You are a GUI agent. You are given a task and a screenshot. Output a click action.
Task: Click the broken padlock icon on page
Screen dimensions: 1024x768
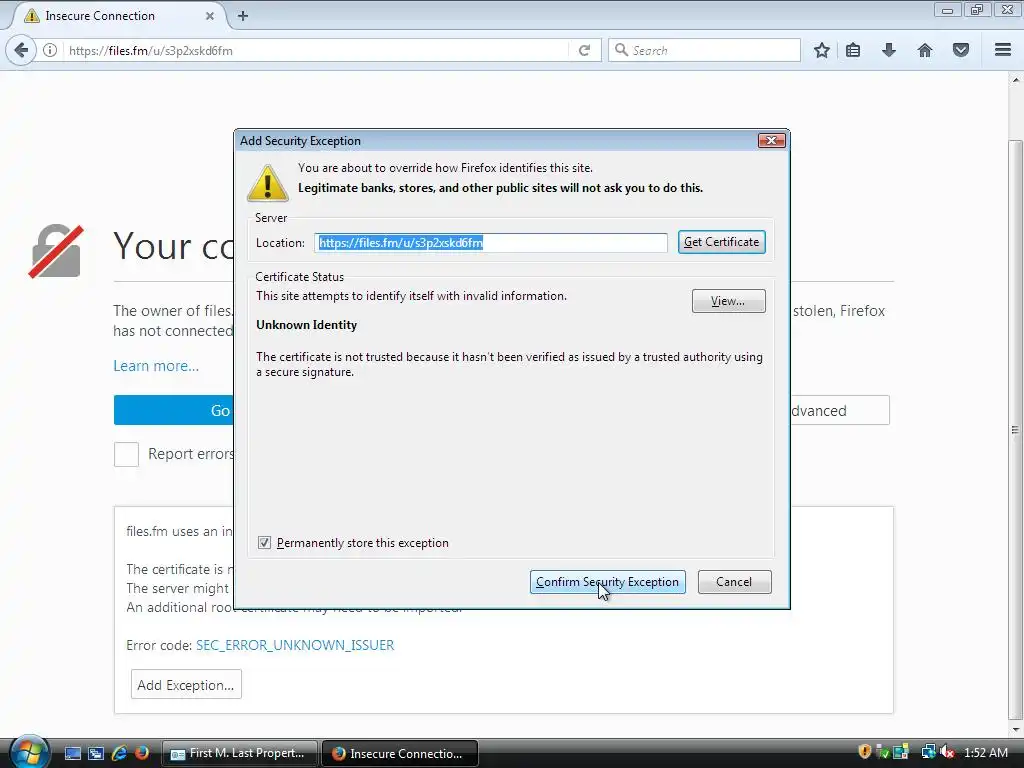click(56, 251)
